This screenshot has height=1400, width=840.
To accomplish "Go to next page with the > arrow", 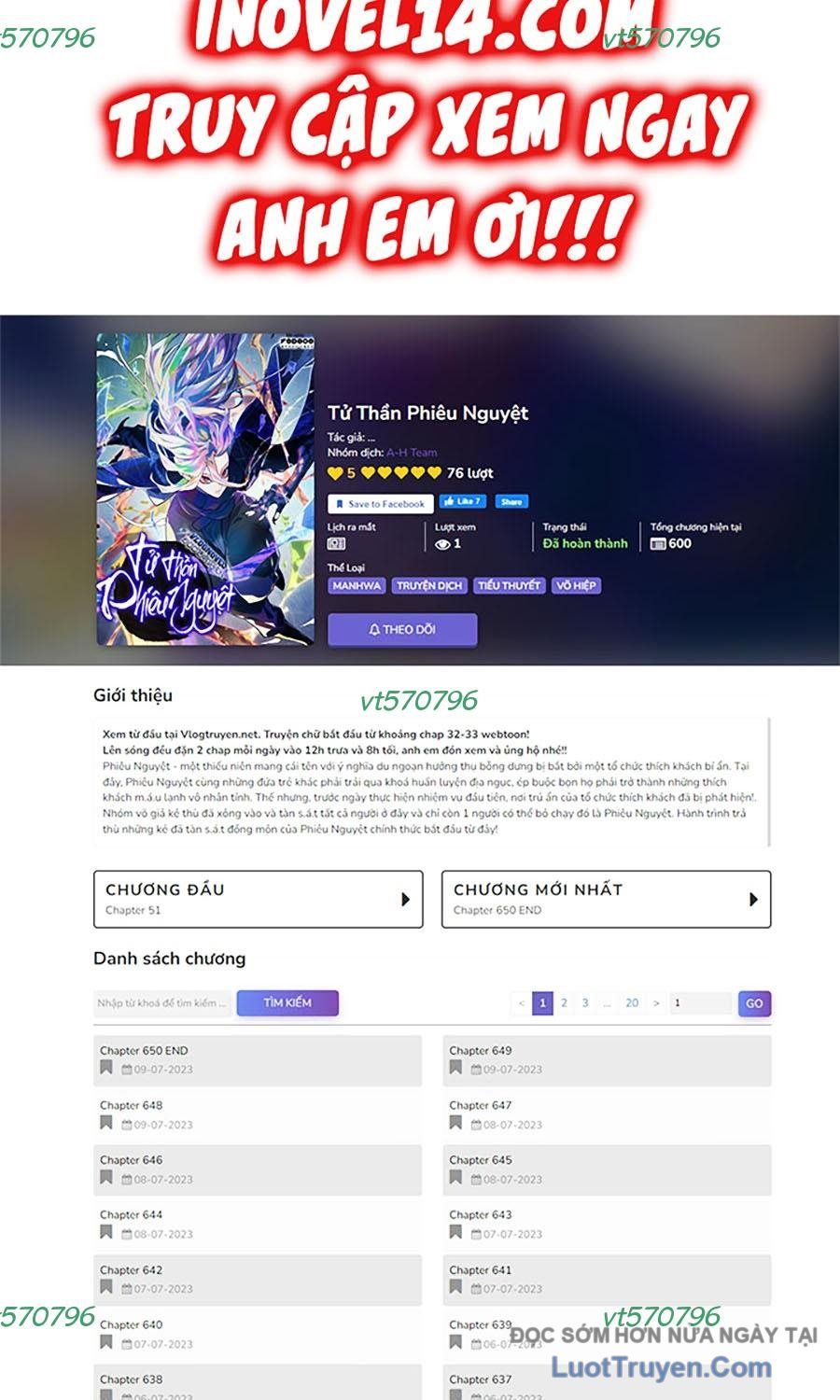I will [656, 1003].
